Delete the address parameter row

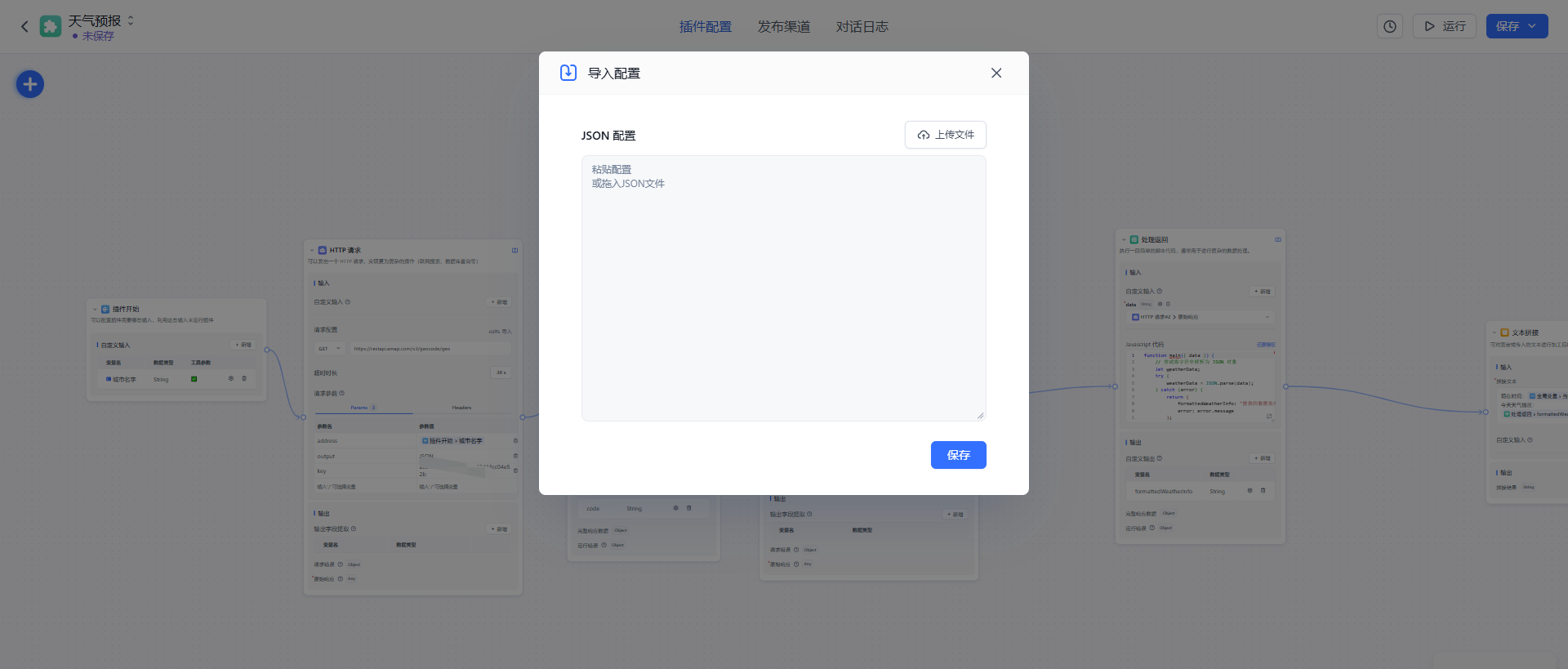point(515,441)
